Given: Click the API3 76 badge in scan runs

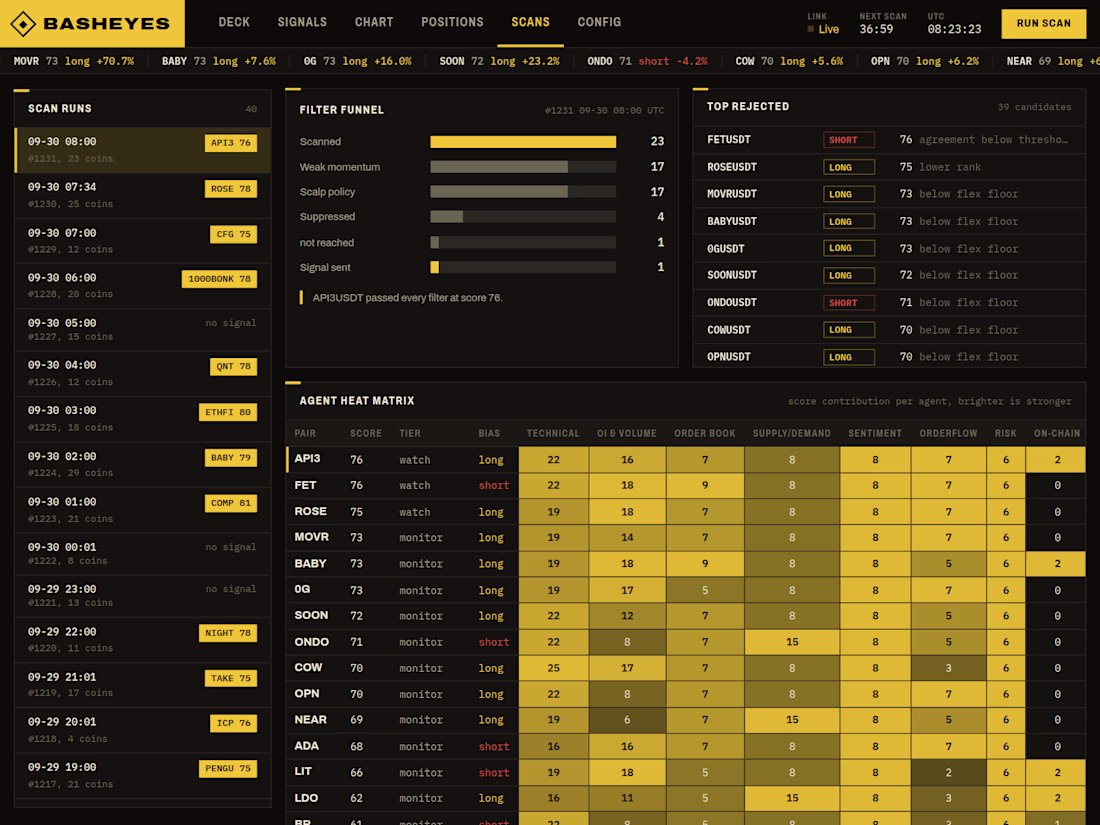Looking at the screenshot, I should click(231, 143).
